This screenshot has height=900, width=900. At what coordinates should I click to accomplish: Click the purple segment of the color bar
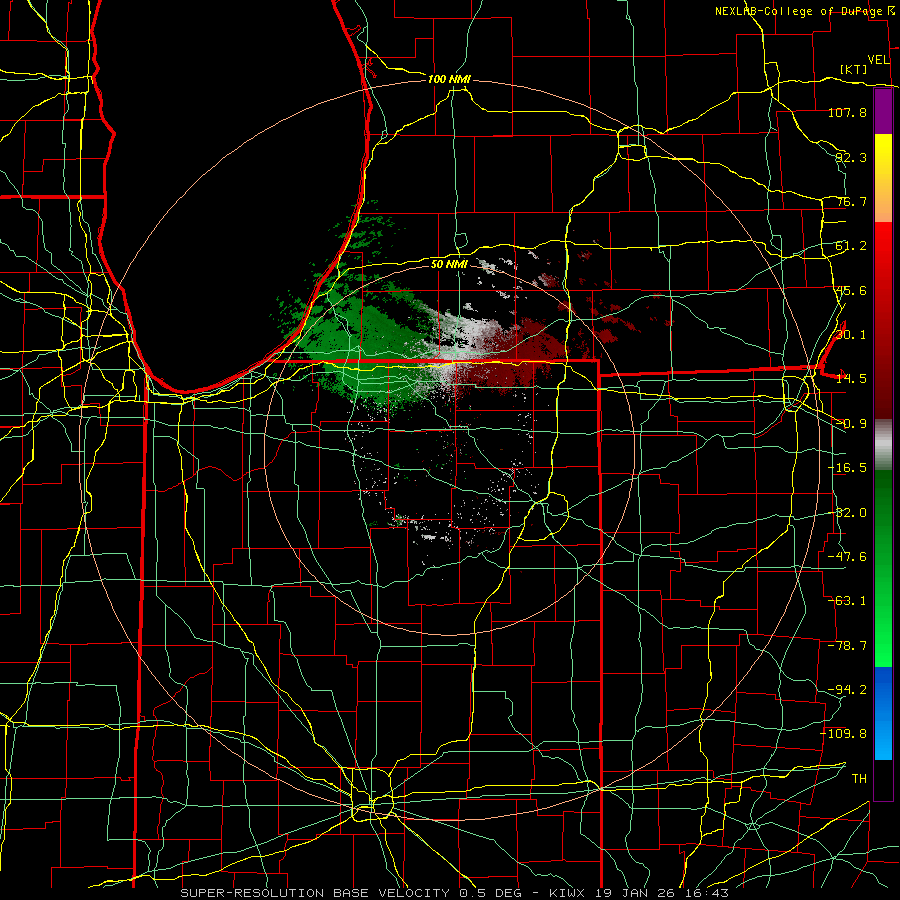click(x=883, y=111)
